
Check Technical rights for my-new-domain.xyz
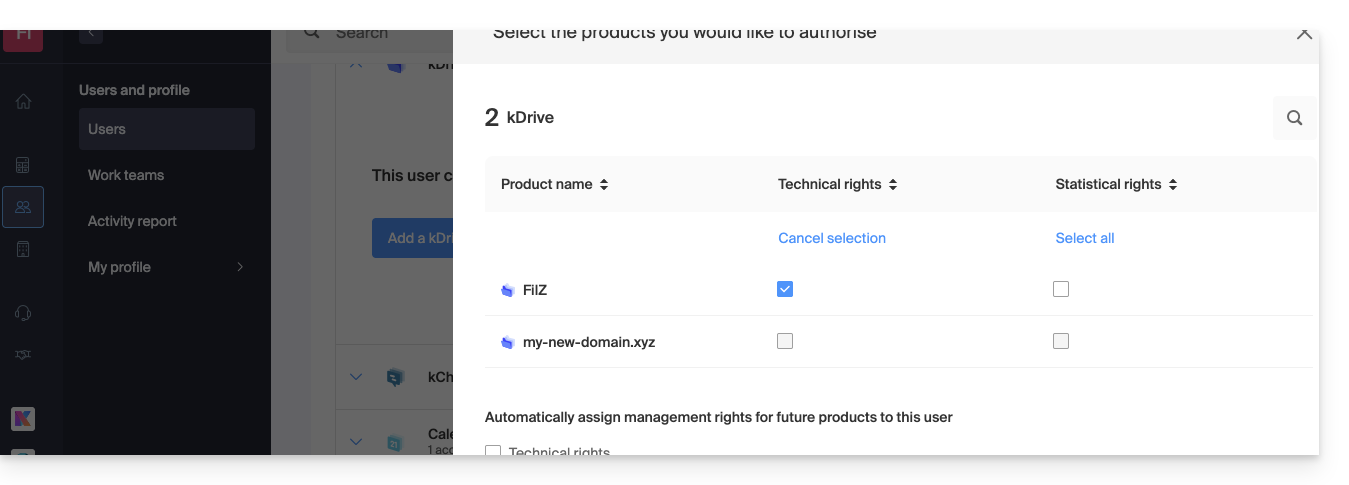point(785,341)
